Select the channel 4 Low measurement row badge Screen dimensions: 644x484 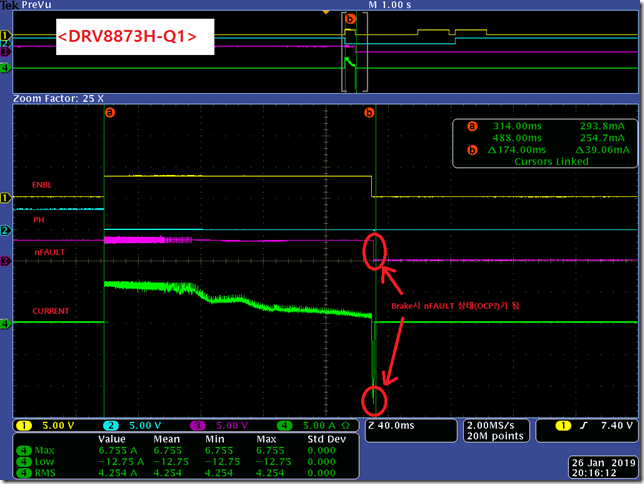pyautogui.click(x=24, y=462)
